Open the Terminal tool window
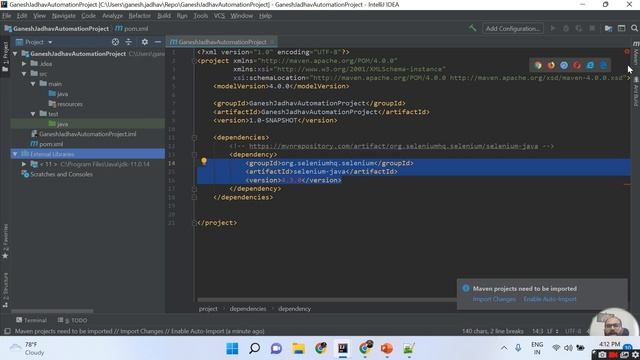 (x=31, y=320)
